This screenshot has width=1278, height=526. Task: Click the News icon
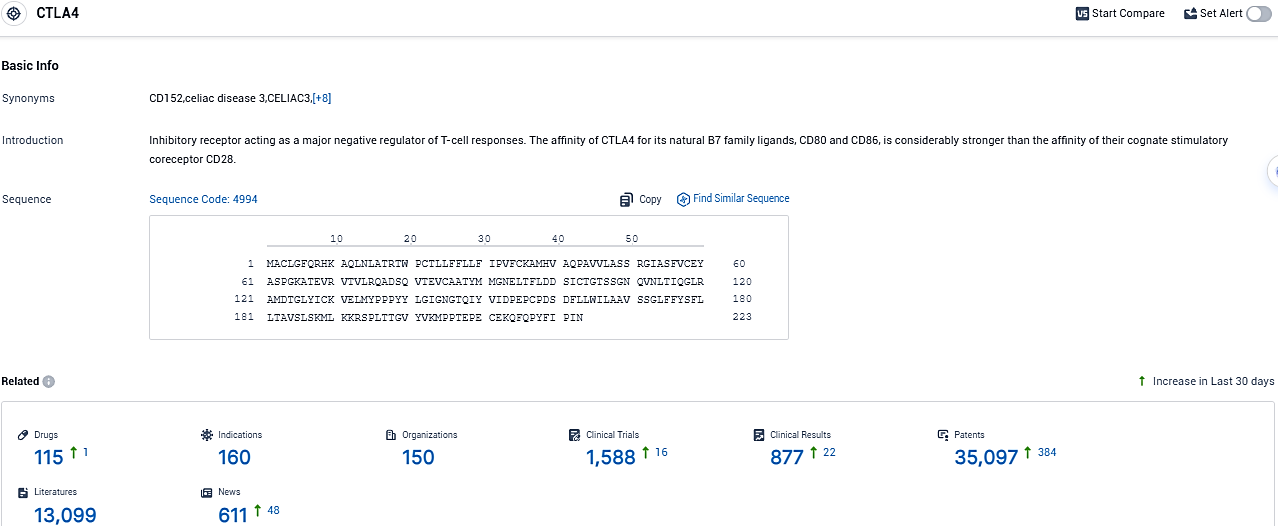coord(207,493)
